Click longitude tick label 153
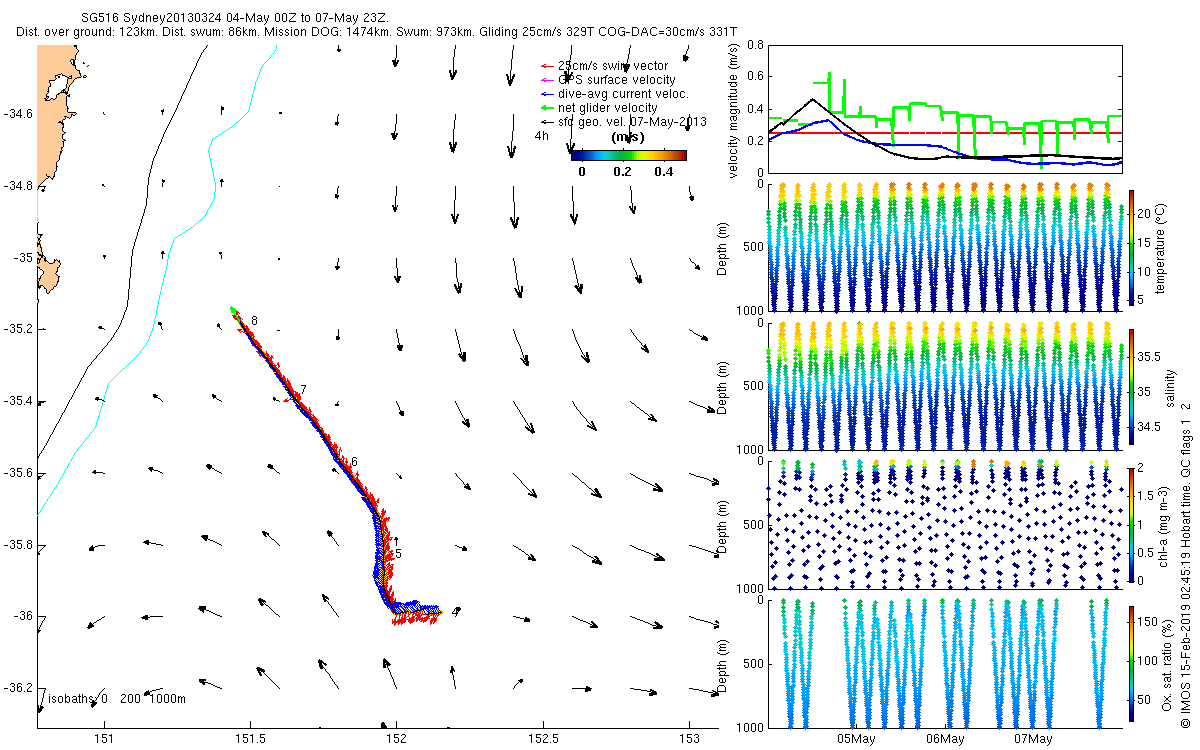 [690, 738]
